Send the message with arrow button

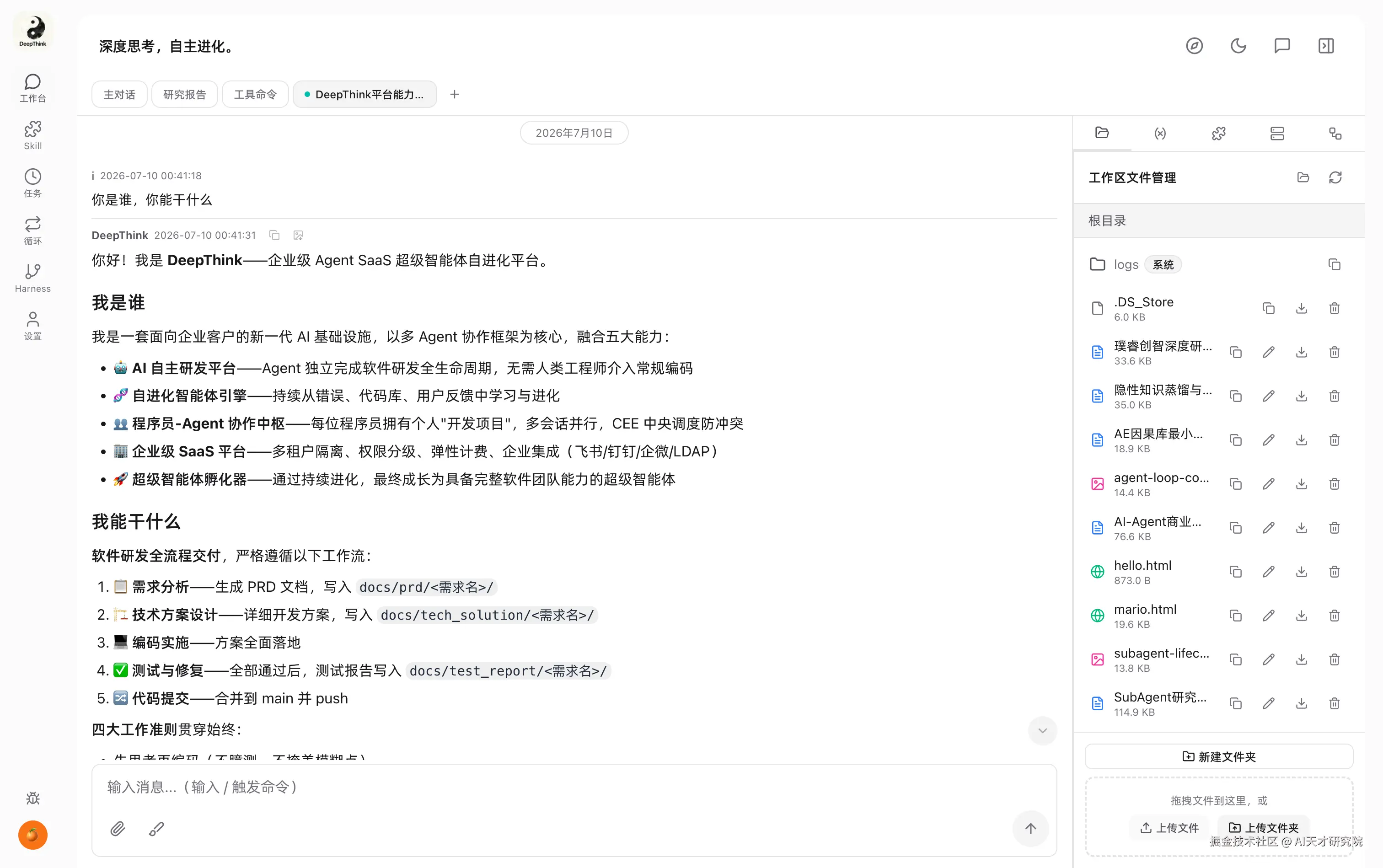click(1030, 828)
